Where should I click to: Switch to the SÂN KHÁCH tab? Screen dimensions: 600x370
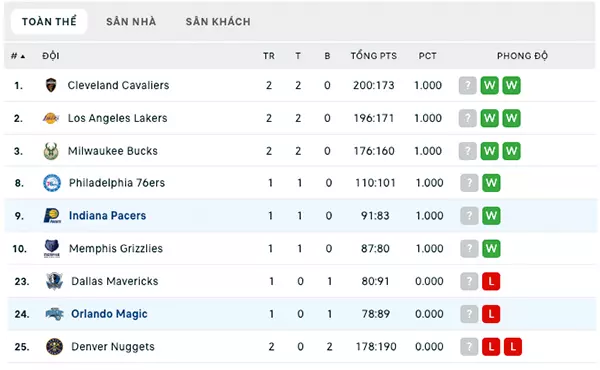coord(218,21)
